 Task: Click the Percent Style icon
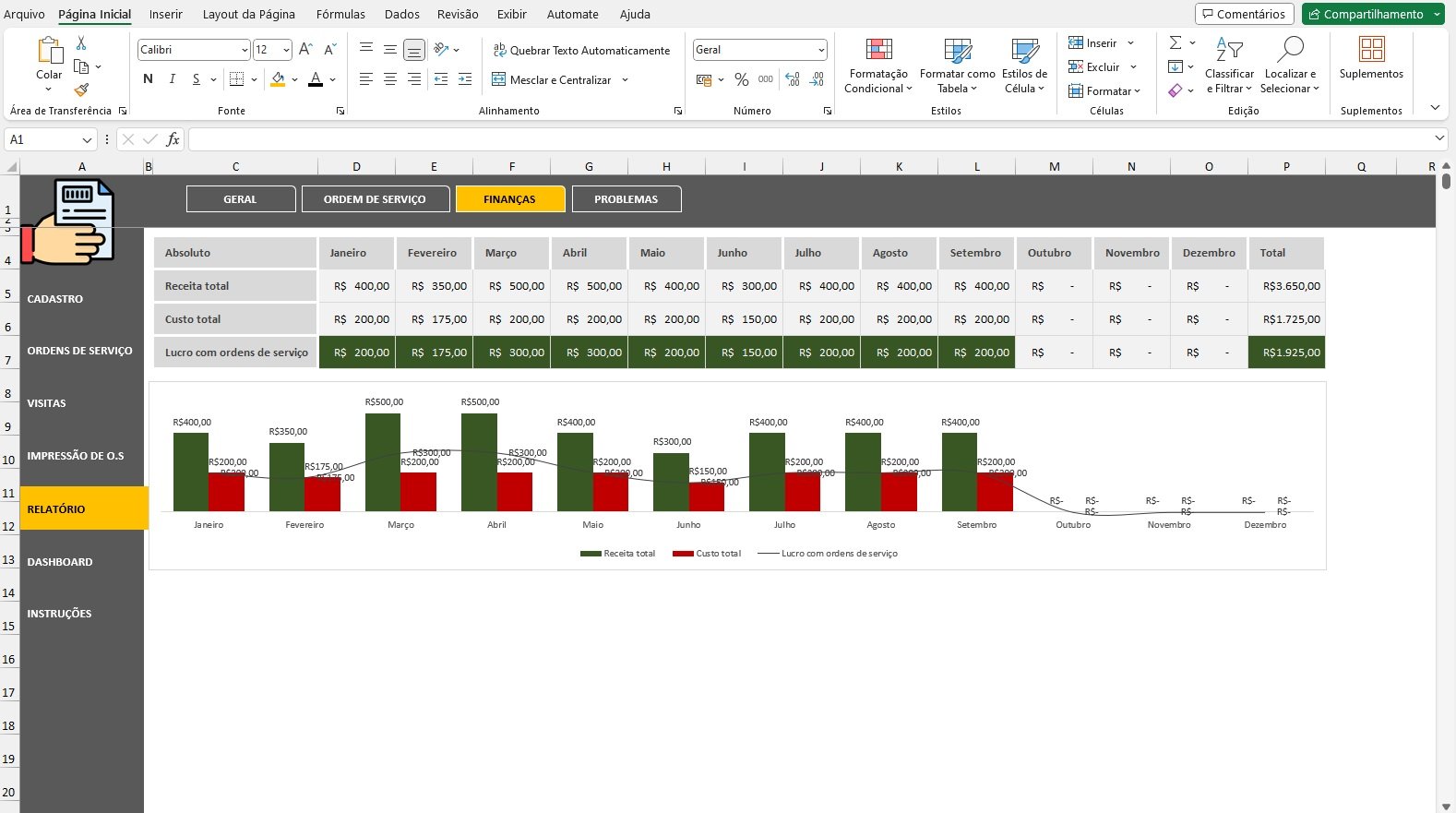click(x=741, y=80)
